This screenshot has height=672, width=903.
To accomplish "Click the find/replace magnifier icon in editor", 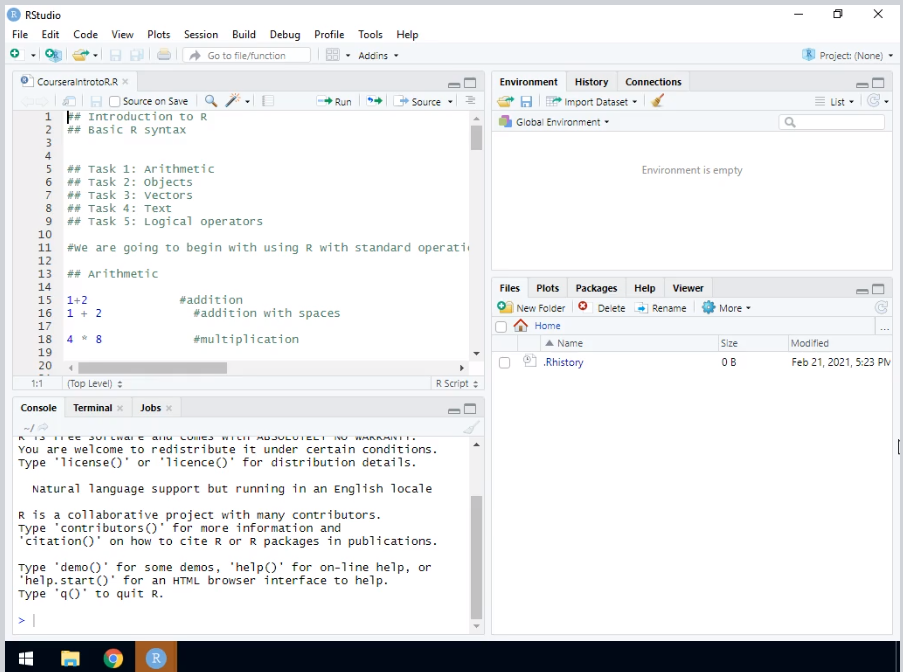I will 211,101.
